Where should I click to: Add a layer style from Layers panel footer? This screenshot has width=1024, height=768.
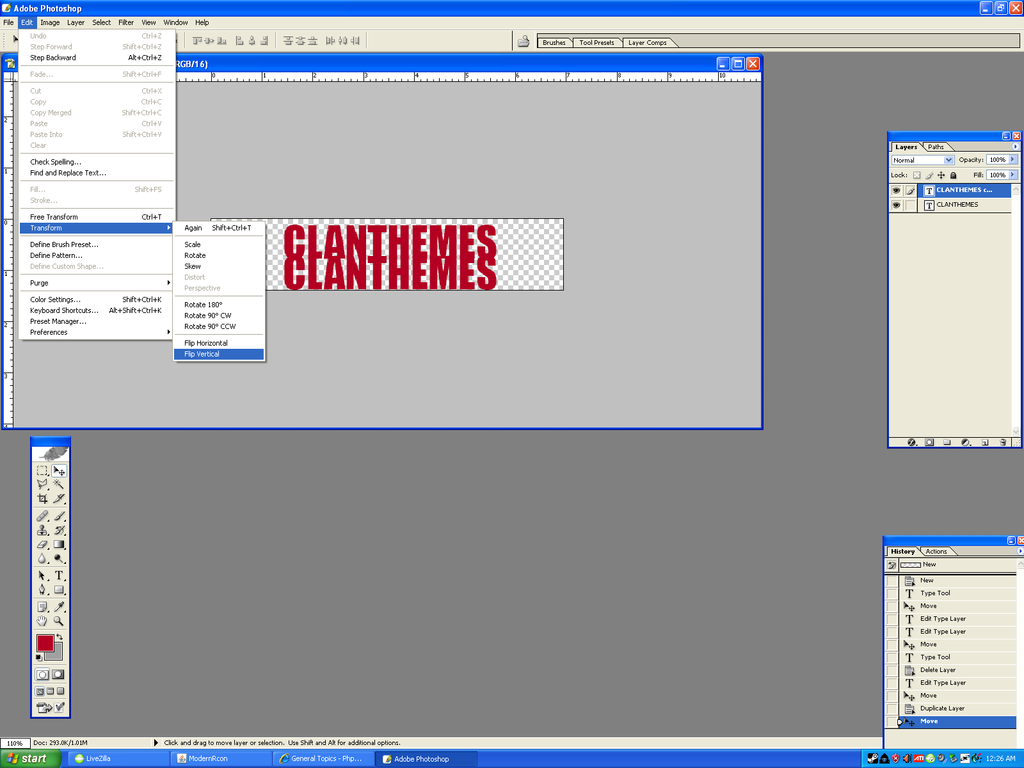(x=912, y=442)
